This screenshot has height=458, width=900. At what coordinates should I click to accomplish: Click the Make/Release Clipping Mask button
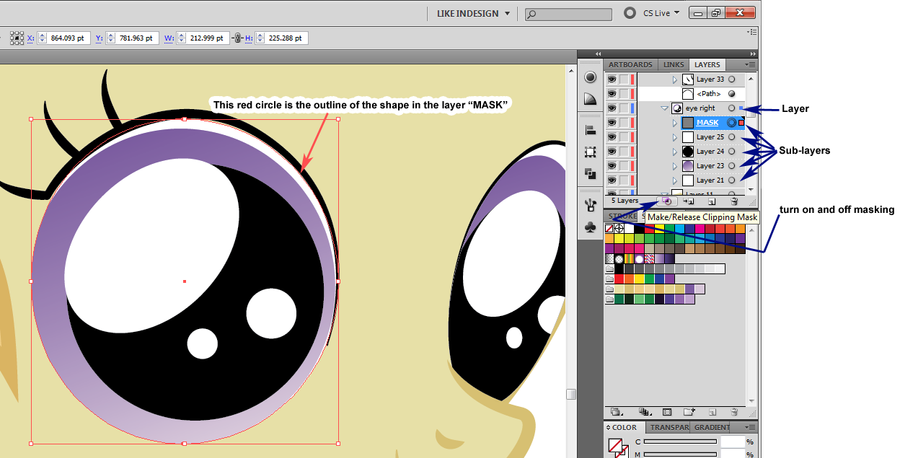coord(667,201)
